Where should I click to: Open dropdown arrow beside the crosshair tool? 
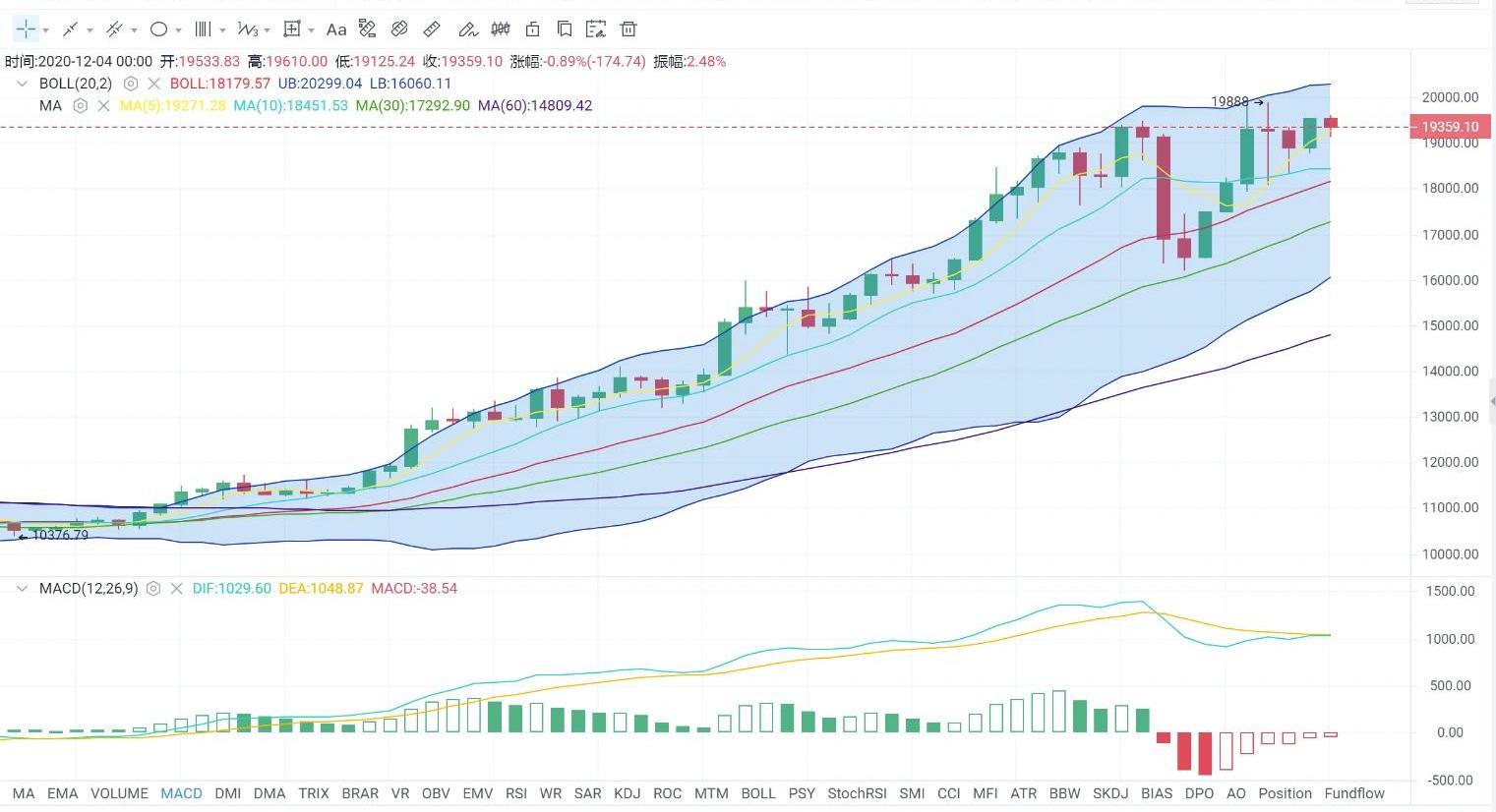pos(46,30)
